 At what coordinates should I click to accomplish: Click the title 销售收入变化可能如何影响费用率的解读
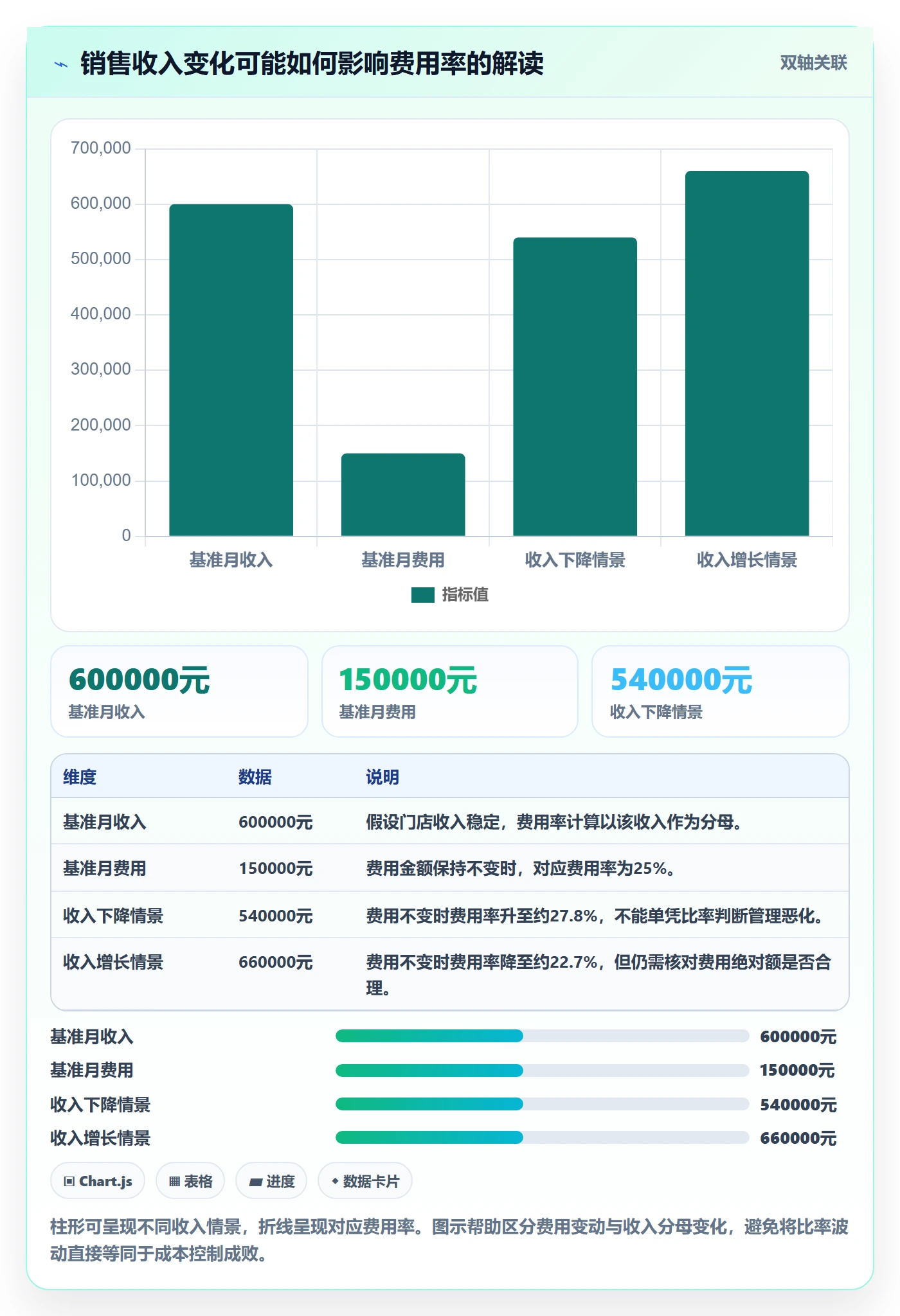pyautogui.click(x=312, y=64)
